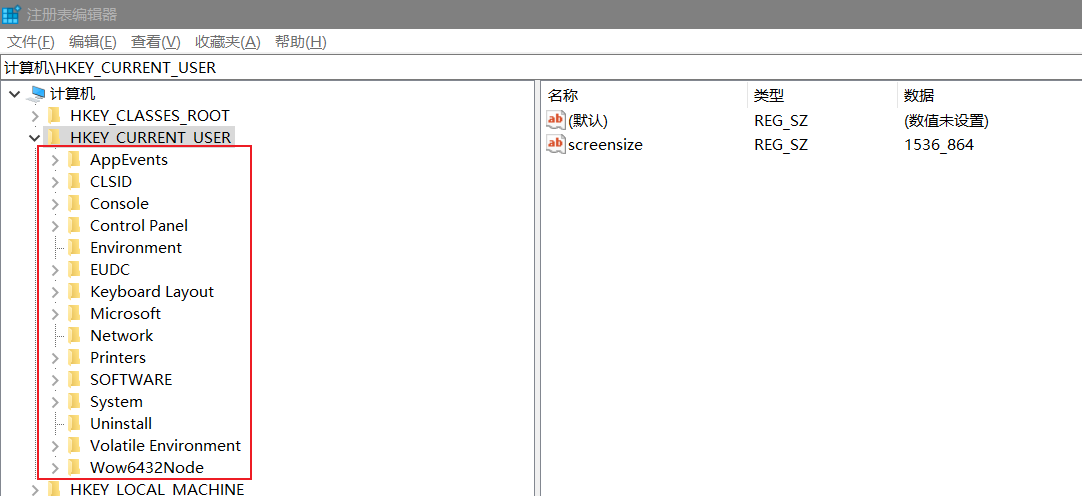
Task: Open the 文件(F) menu
Action: pyautogui.click(x=31, y=42)
